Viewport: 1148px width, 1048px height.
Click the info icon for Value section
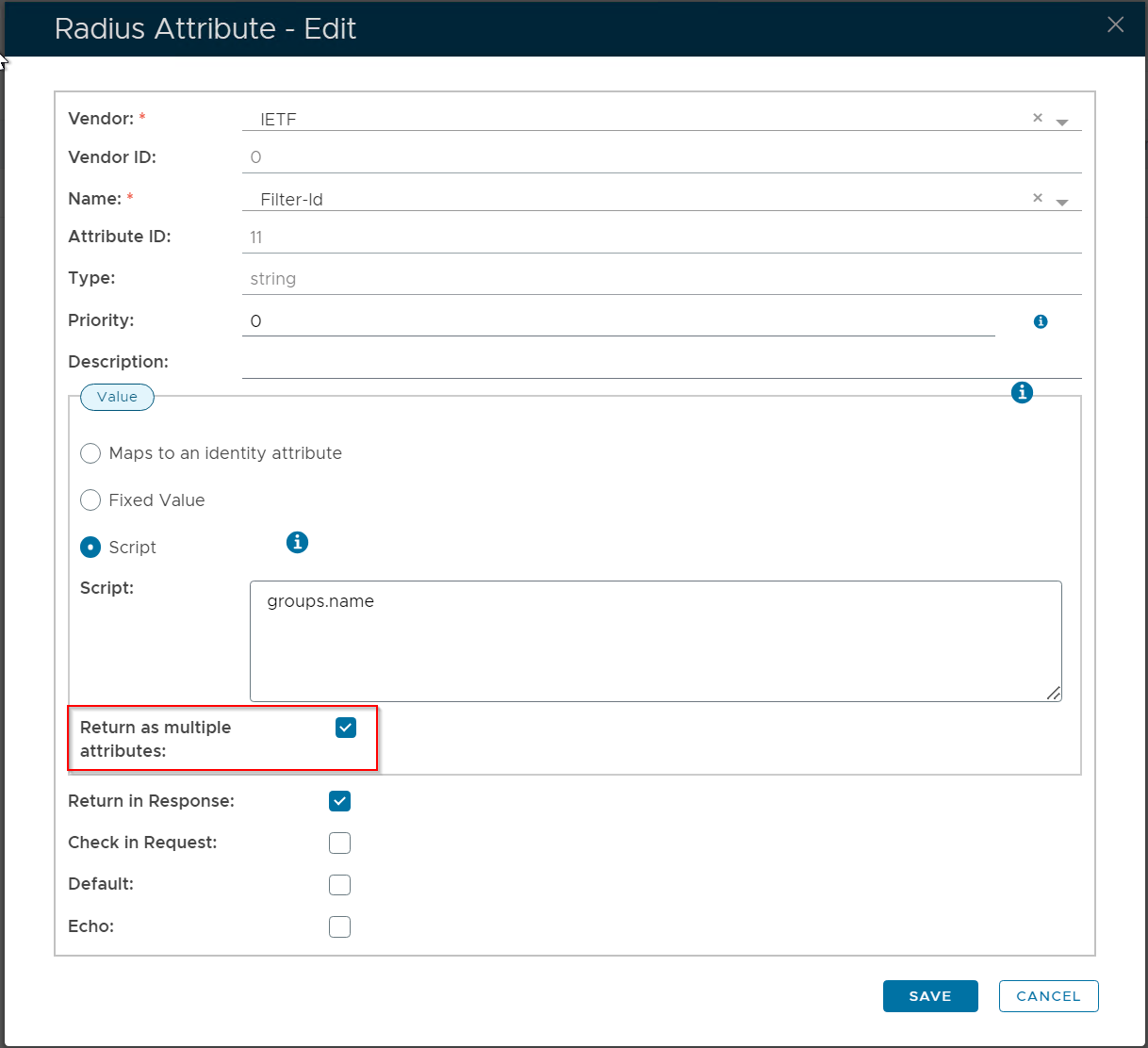click(x=1022, y=392)
